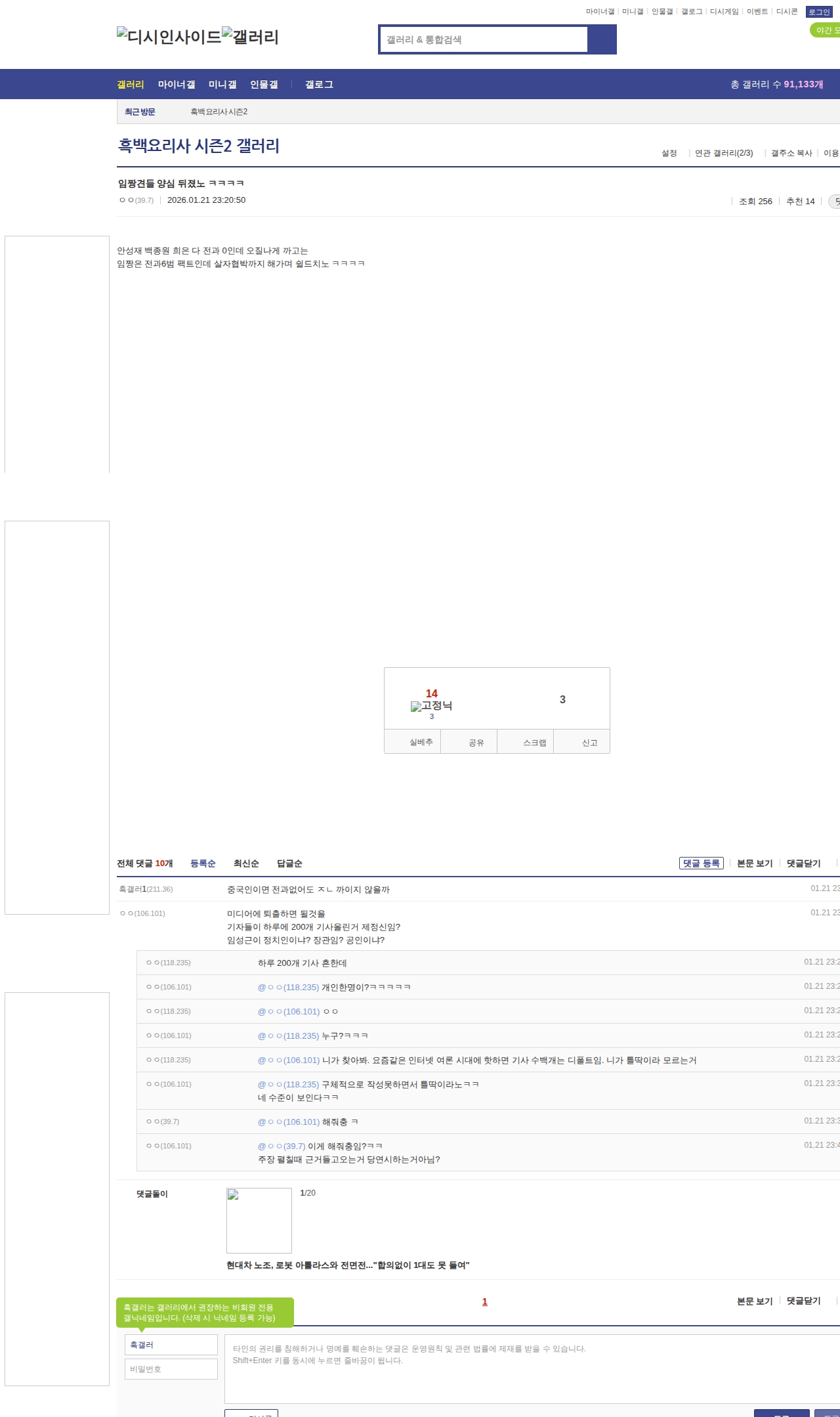The width and height of the screenshot is (840, 1417).
Task: Open the 디시콘 link
Action: [787, 12]
